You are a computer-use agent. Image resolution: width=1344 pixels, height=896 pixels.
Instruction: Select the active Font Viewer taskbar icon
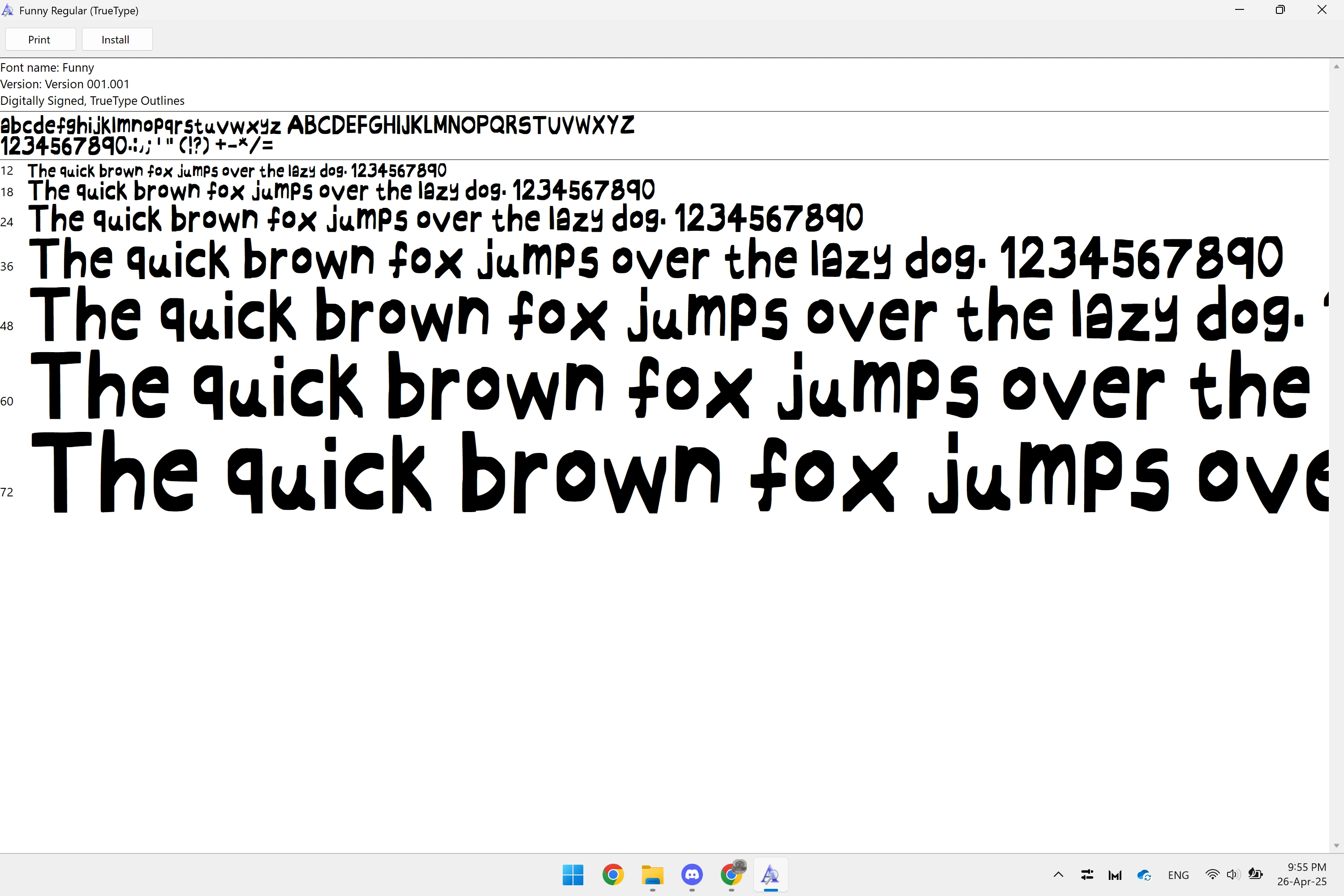(771, 875)
